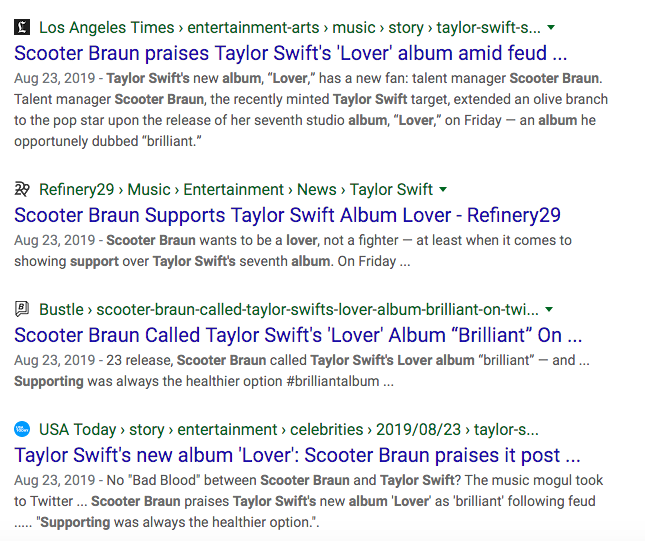Click the snippet text 'showing support over Taylor Swift's seventh album'
Image resolution: width=645 pixels, height=541 pixels.
pos(172,261)
